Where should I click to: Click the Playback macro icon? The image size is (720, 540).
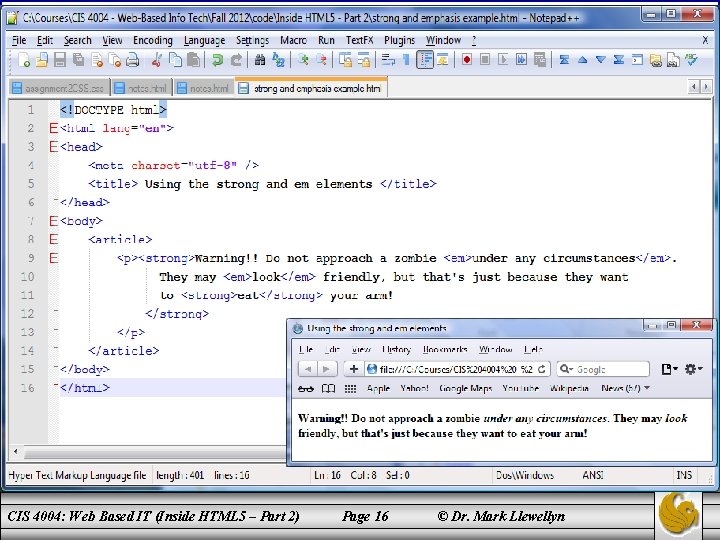503,60
